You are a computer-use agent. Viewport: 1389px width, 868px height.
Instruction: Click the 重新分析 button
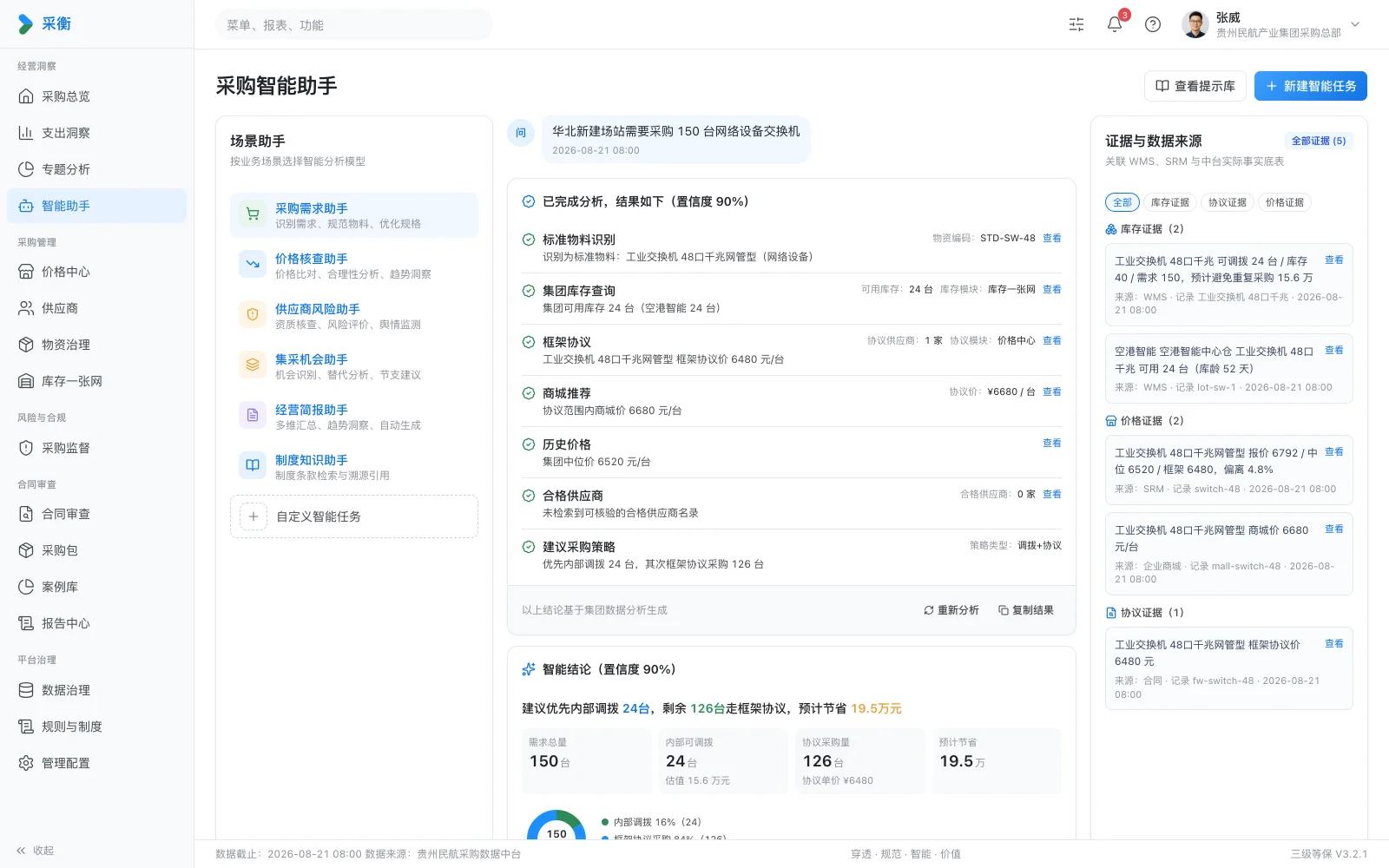(x=951, y=610)
